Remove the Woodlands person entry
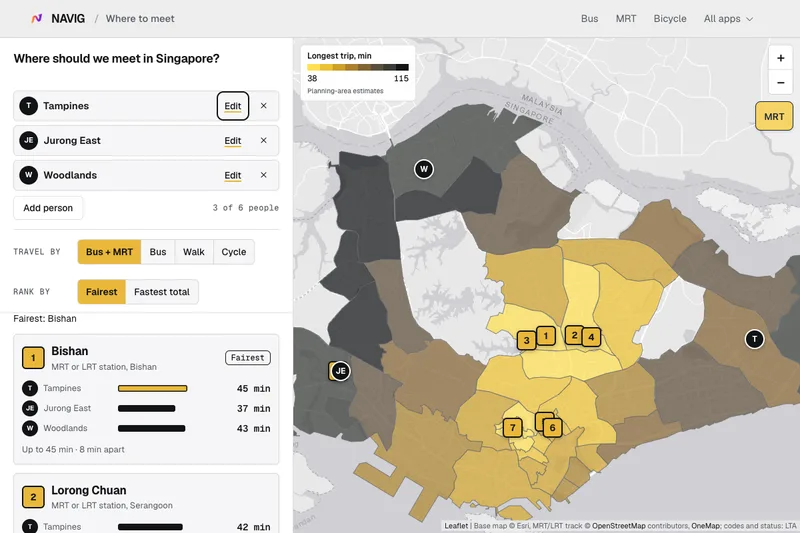This screenshot has width=800, height=533. [263, 175]
